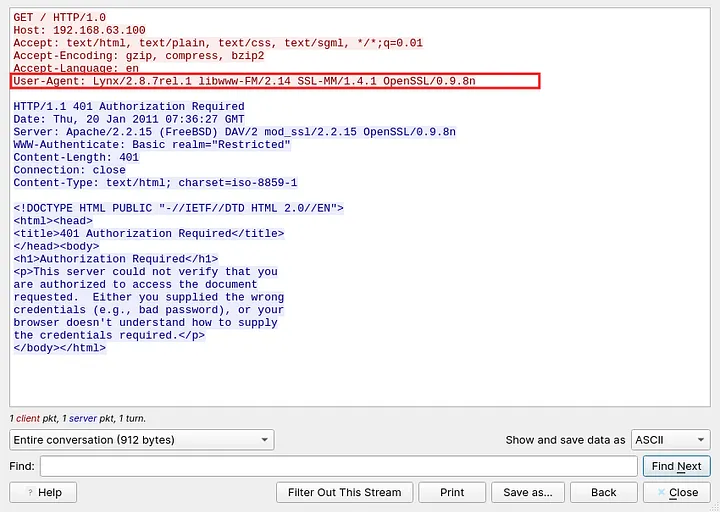Click the 'Date: Thu, 20 Jan 2011' line
The height and width of the screenshot is (512, 720).
coord(129,119)
